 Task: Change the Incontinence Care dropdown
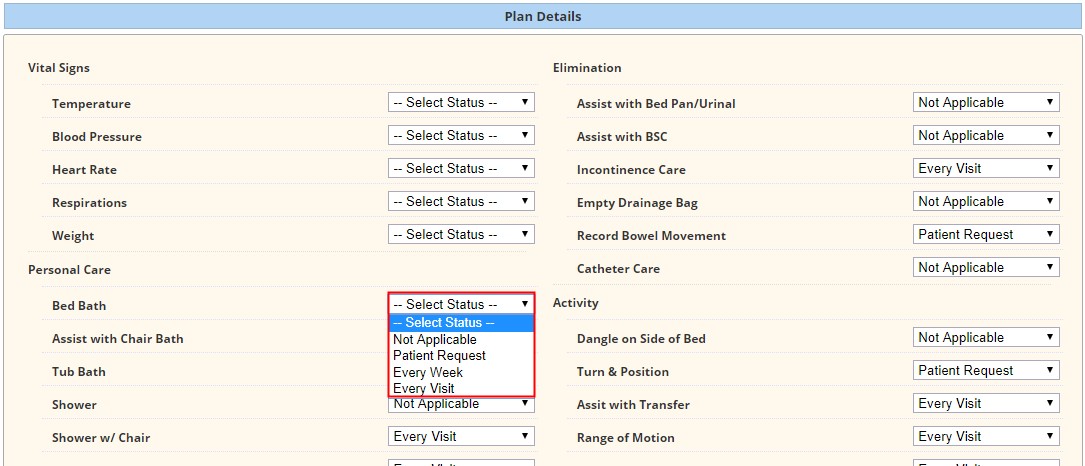[x=986, y=168]
